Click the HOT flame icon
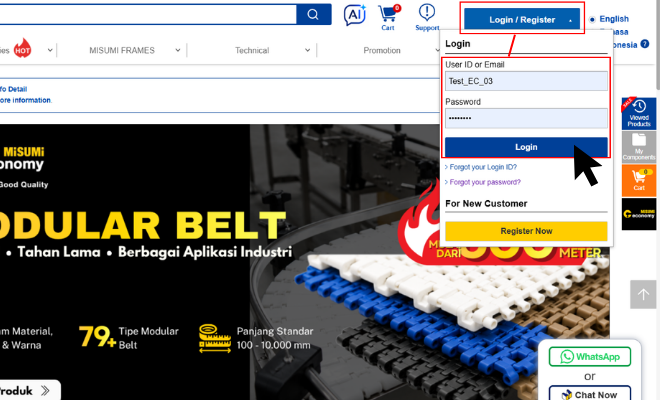This screenshot has width=660, height=400. point(22,48)
